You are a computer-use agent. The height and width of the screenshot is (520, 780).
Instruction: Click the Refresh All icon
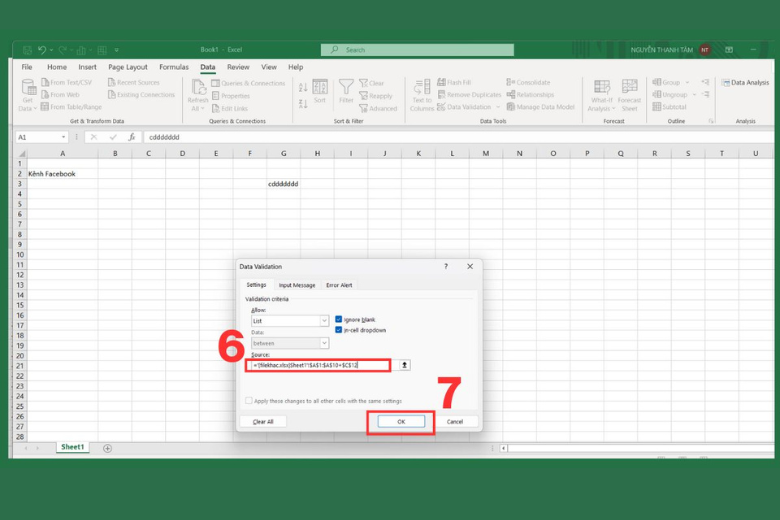pos(198,90)
